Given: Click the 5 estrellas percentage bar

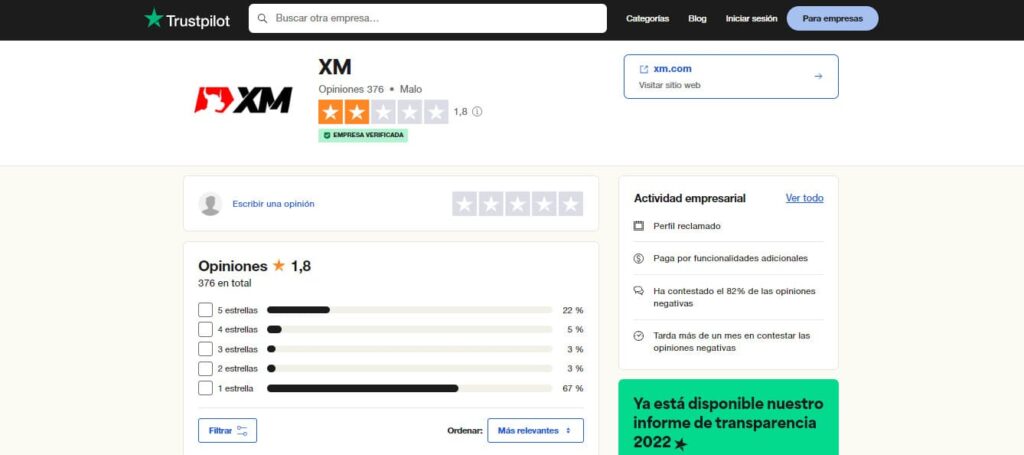Looking at the screenshot, I should pyautogui.click(x=409, y=310).
